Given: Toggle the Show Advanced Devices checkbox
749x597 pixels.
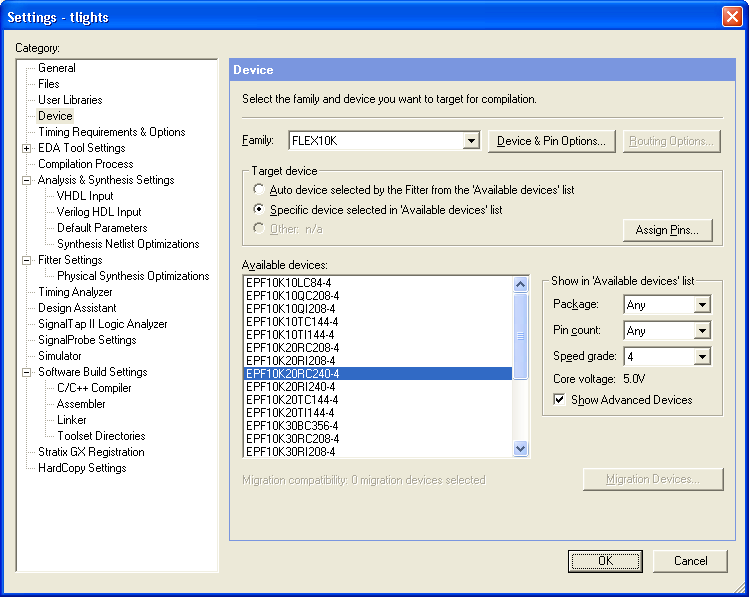Looking at the screenshot, I should pos(560,400).
